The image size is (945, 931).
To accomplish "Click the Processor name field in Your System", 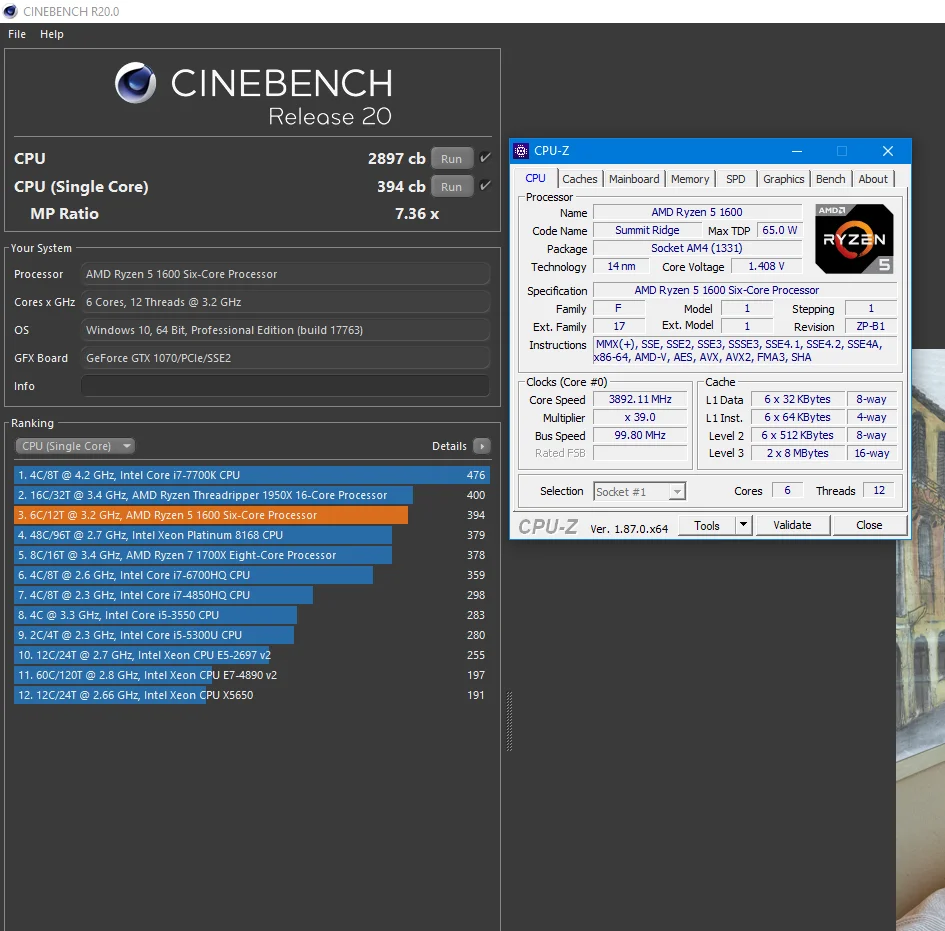I will tap(285, 274).
